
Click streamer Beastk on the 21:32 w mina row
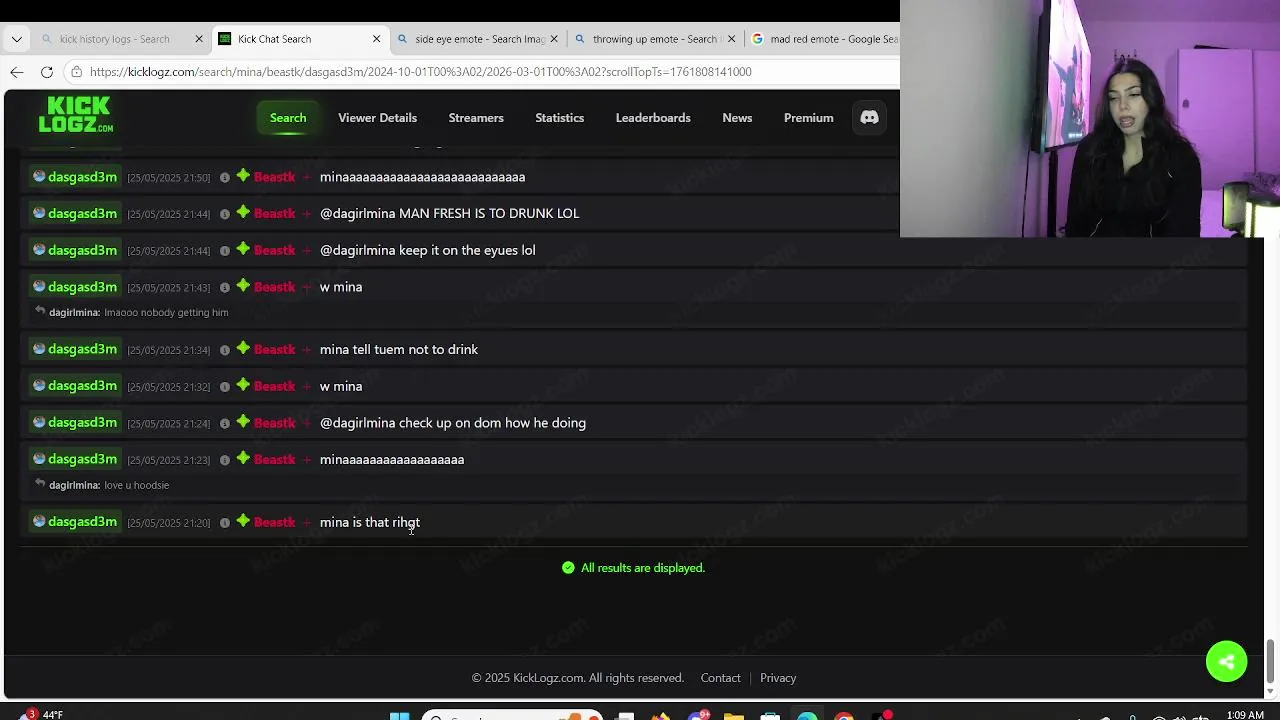(274, 386)
